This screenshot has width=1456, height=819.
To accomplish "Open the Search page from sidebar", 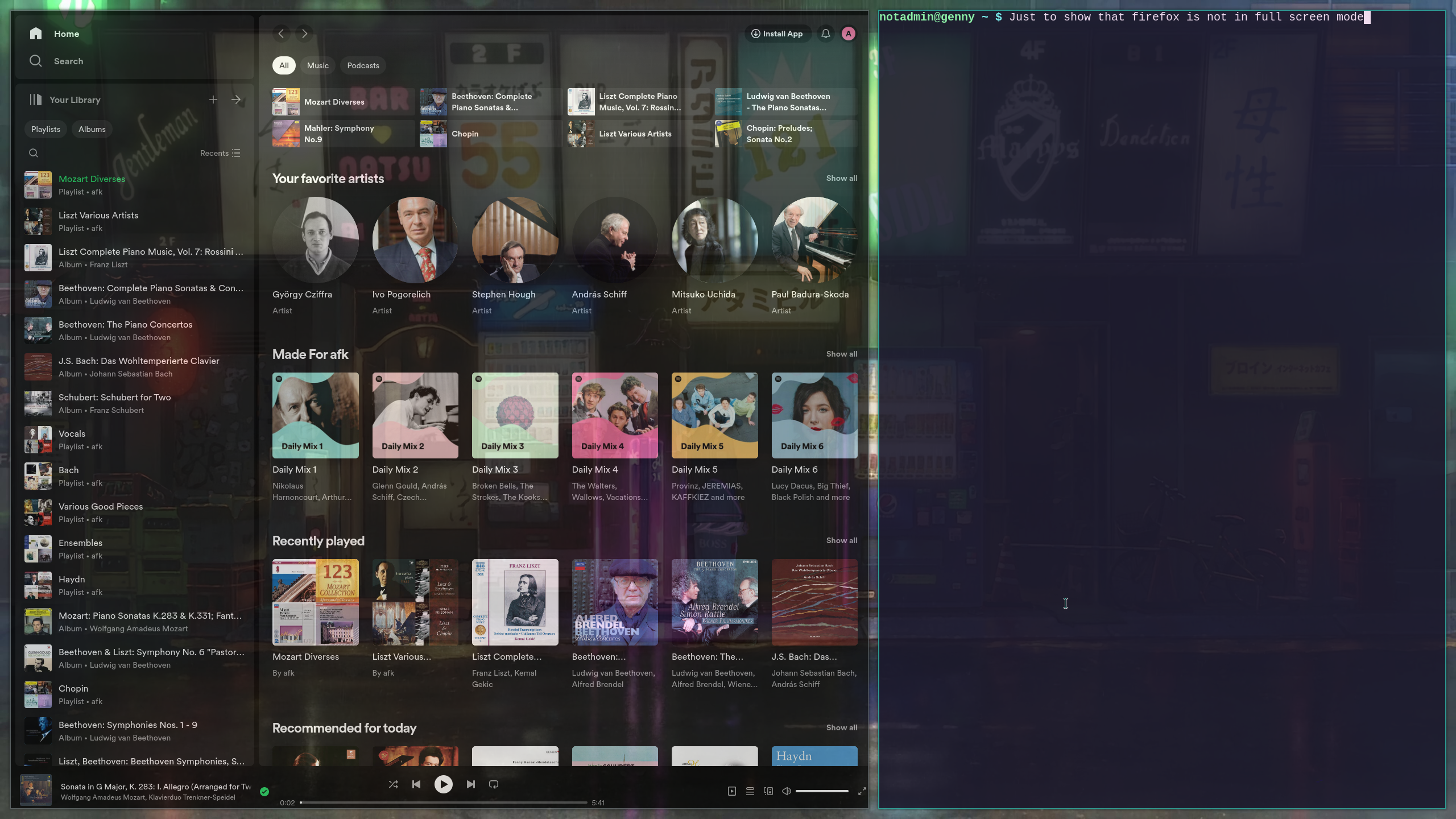I will coord(56,61).
